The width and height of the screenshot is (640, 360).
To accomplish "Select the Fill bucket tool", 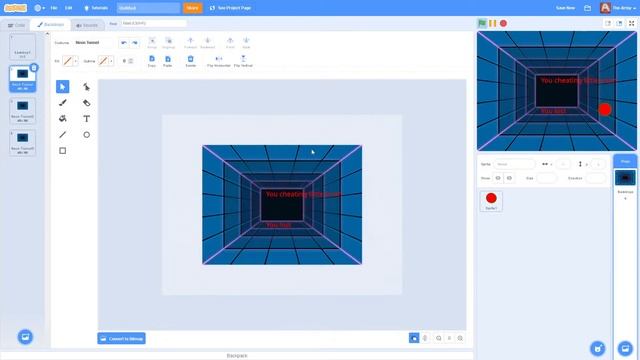I will click(62, 118).
